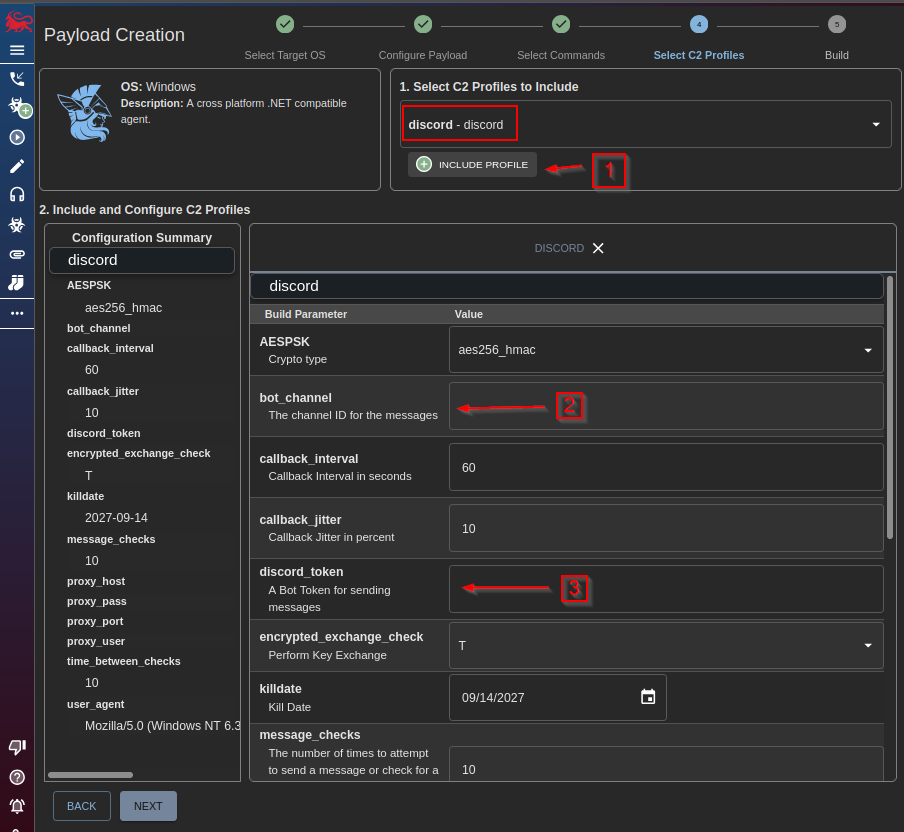This screenshot has height=832, width=904.
Task: Click step 5 Build circle
Action: 837,24
